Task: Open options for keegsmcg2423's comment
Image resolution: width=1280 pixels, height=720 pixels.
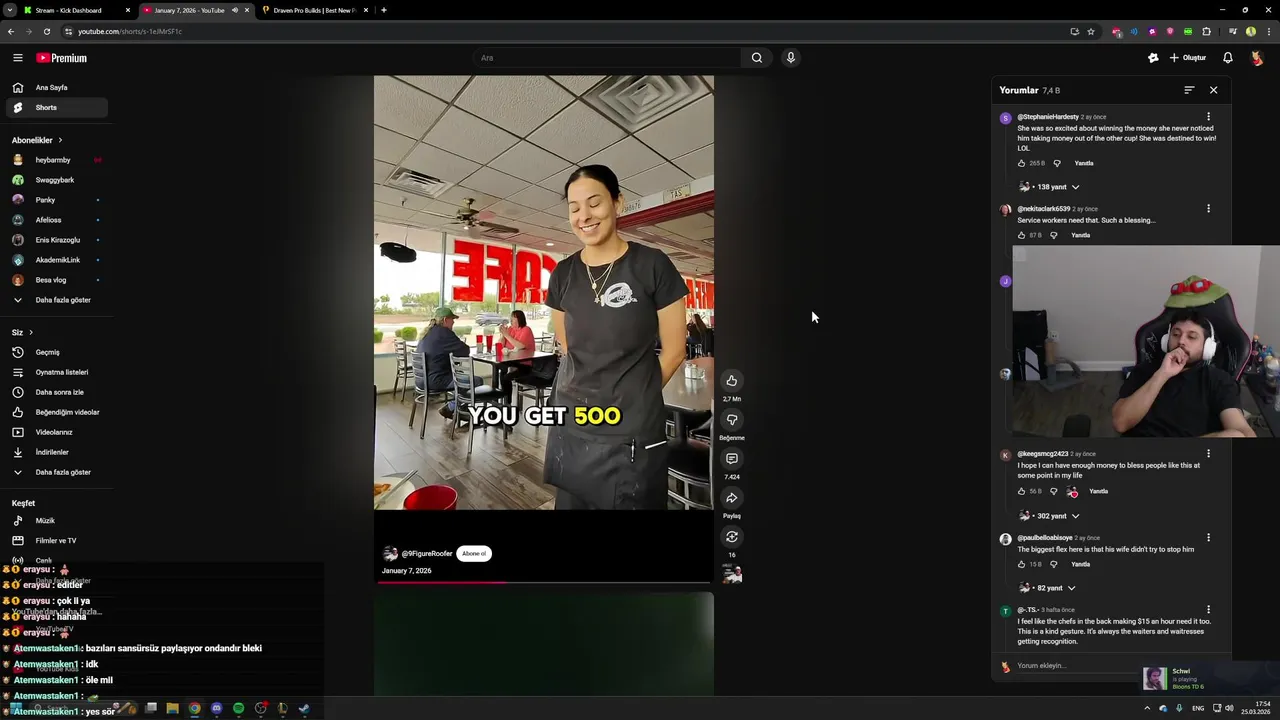Action: [x=1208, y=454]
